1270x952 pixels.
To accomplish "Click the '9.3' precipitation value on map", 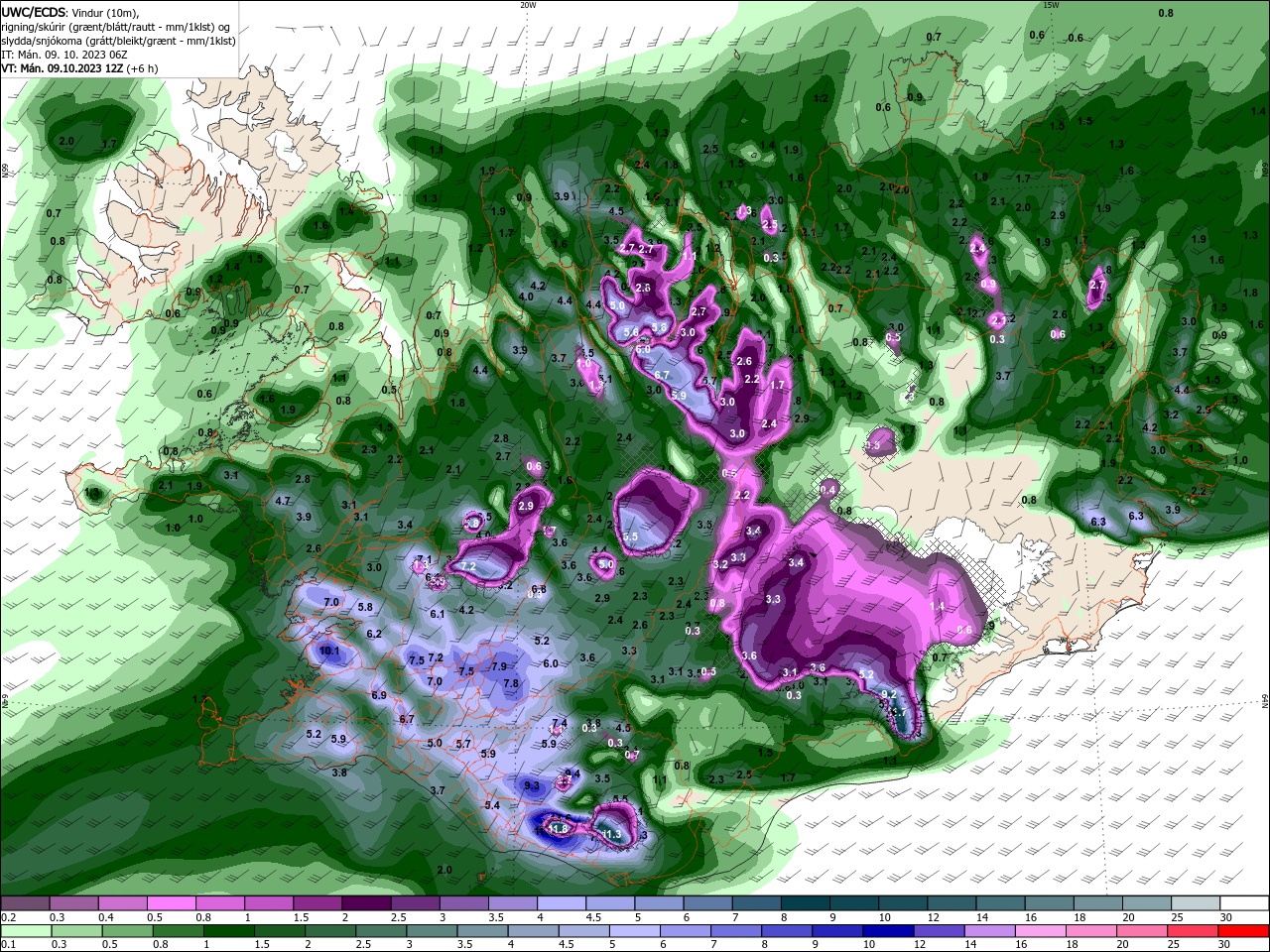I will [x=531, y=785].
